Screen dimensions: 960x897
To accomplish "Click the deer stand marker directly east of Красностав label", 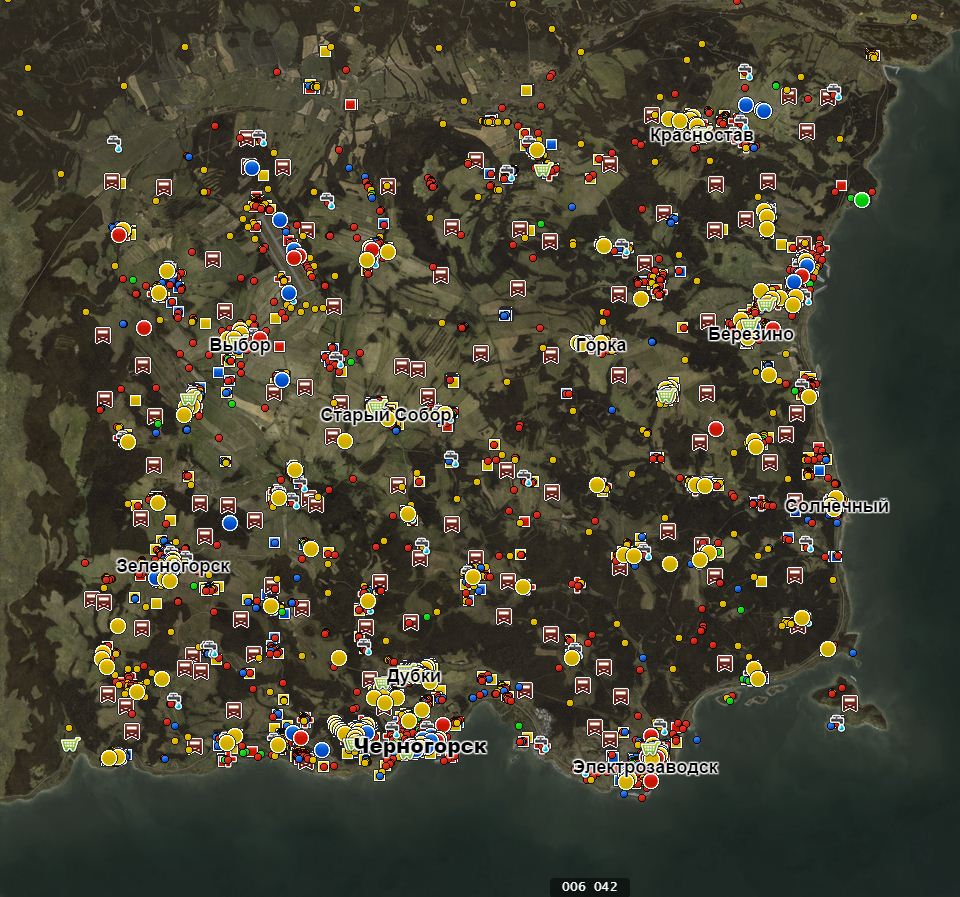I will (x=807, y=131).
